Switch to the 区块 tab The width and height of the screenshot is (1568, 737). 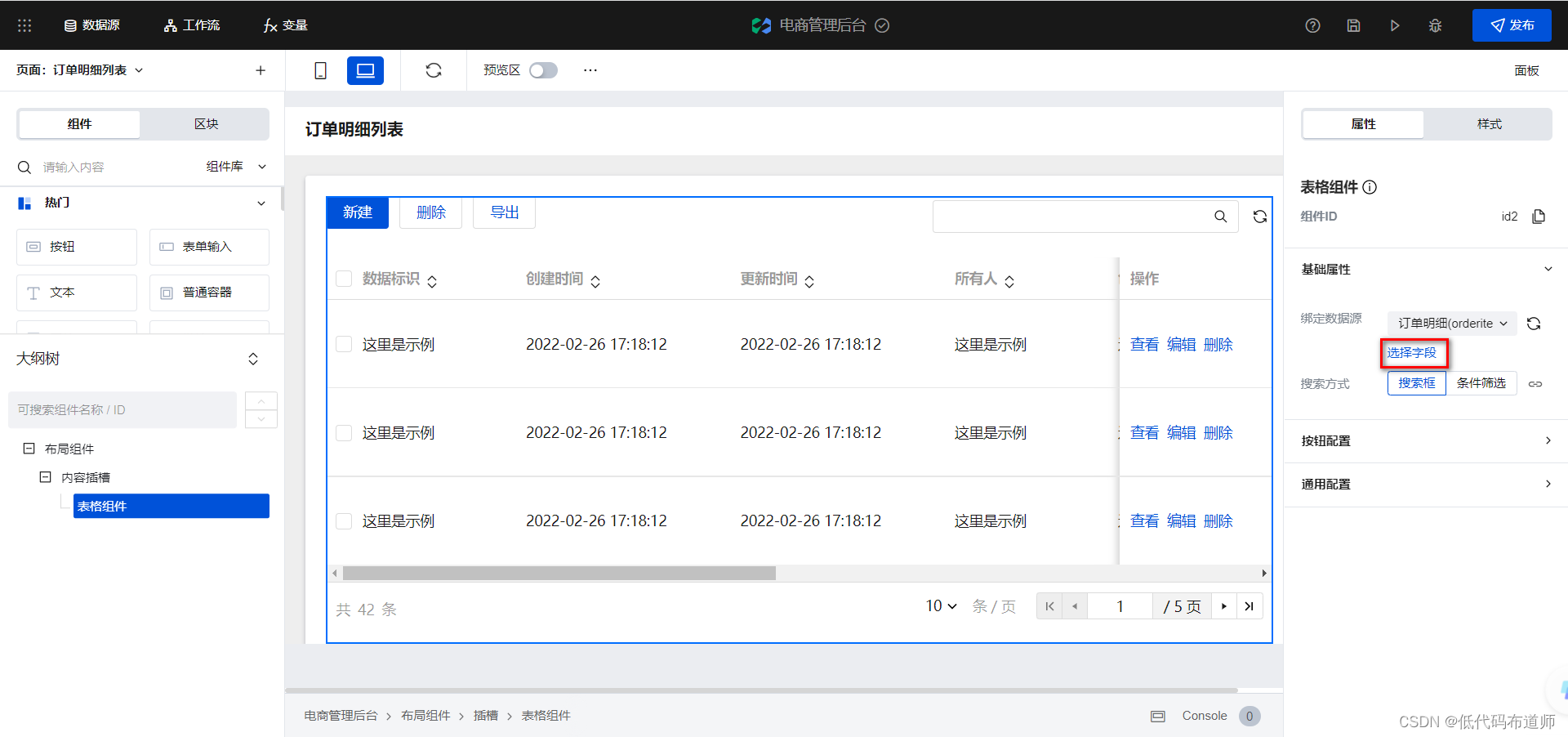pos(206,124)
